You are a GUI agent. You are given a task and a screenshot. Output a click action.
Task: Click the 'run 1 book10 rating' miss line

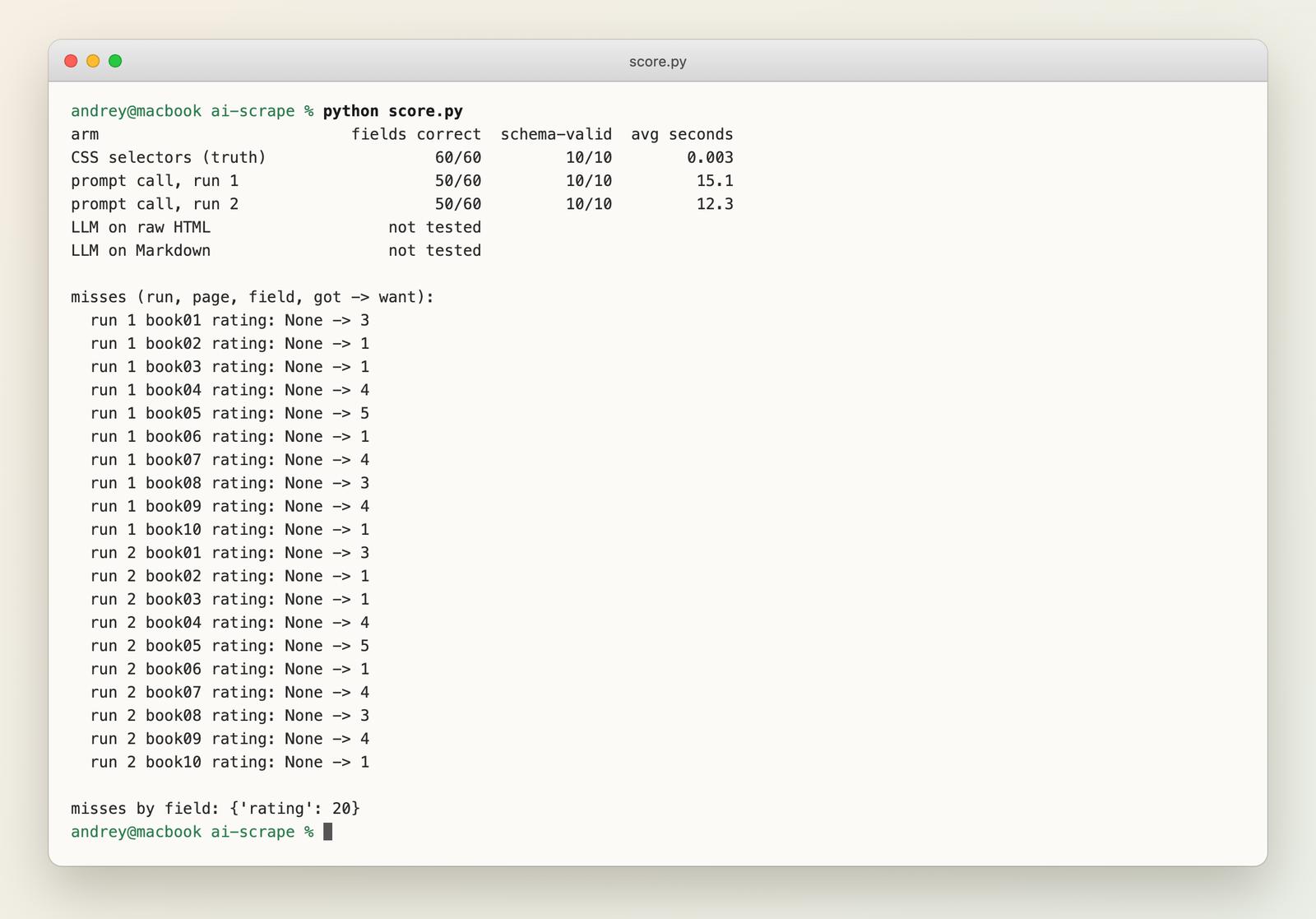point(229,530)
